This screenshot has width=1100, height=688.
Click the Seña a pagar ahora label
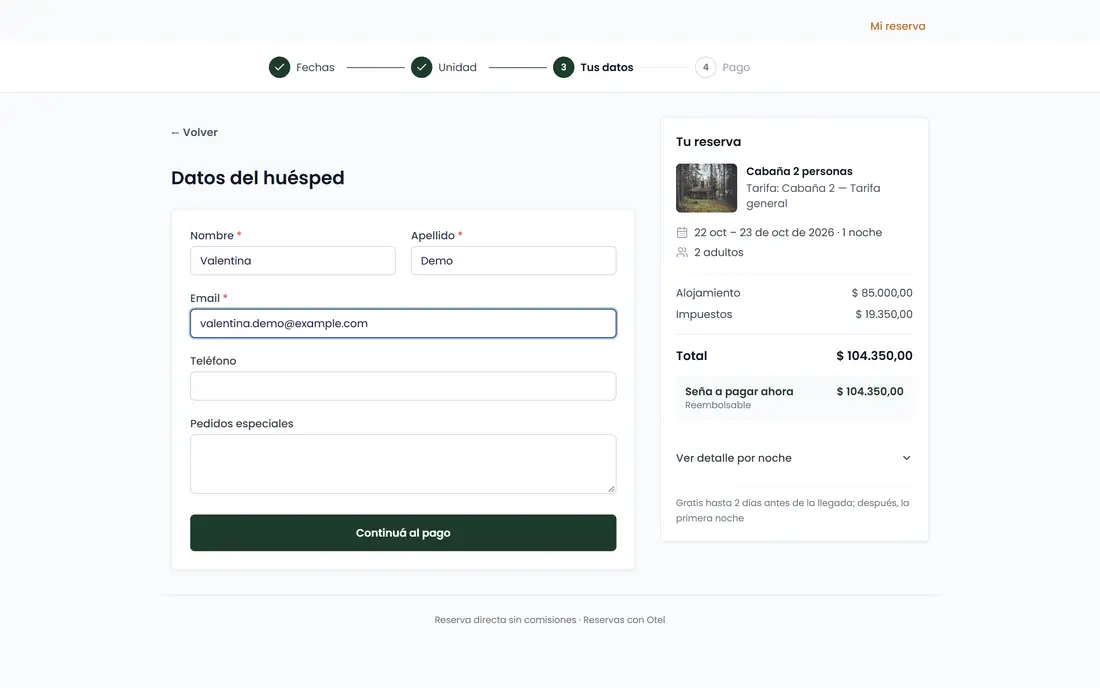tap(739, 391)
